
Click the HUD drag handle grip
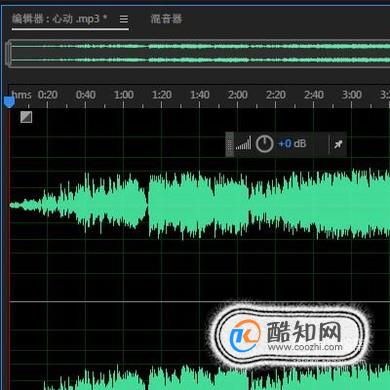click(x=229, y=144)
